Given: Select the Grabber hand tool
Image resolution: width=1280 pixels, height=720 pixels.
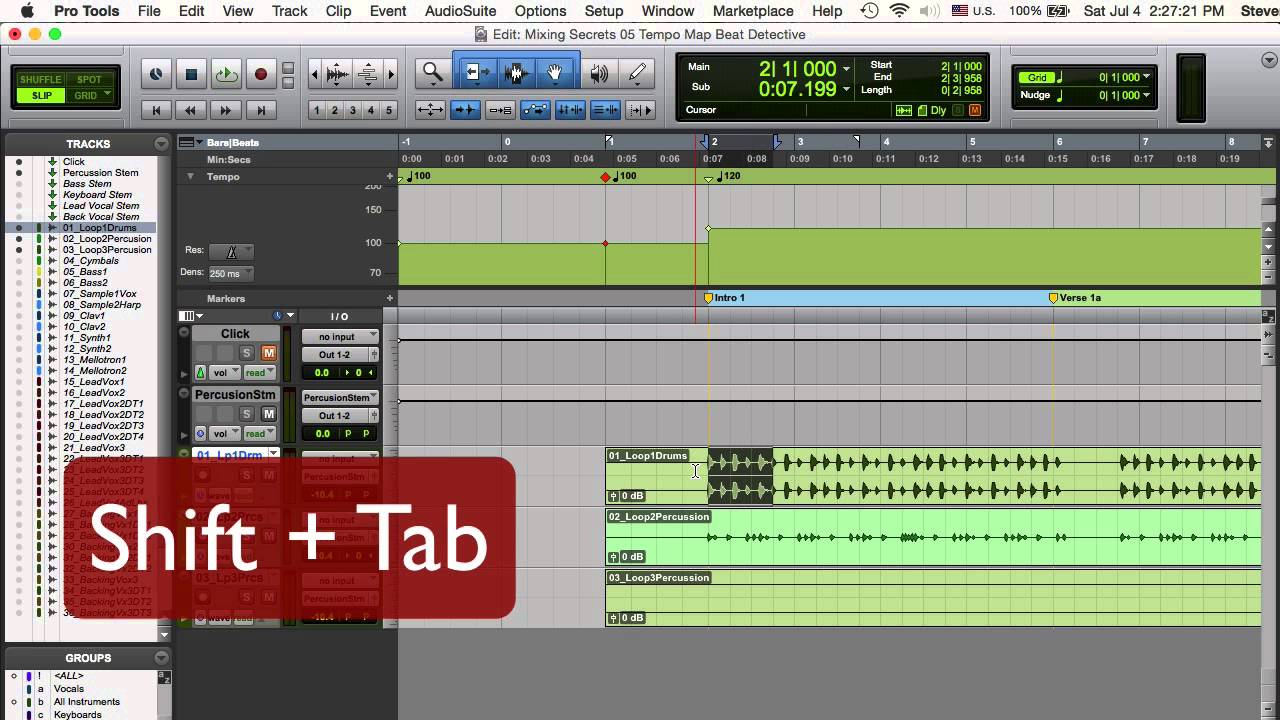Looking at the screenshot, I should (x=554, y=73).
